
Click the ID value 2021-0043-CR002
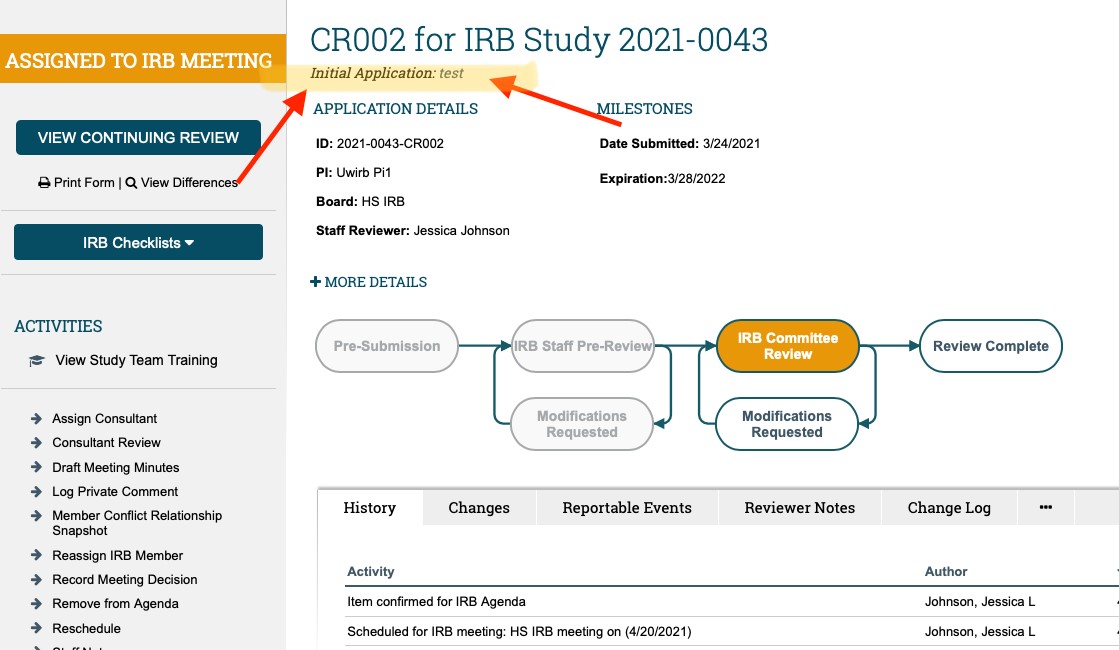click(390, 143)
